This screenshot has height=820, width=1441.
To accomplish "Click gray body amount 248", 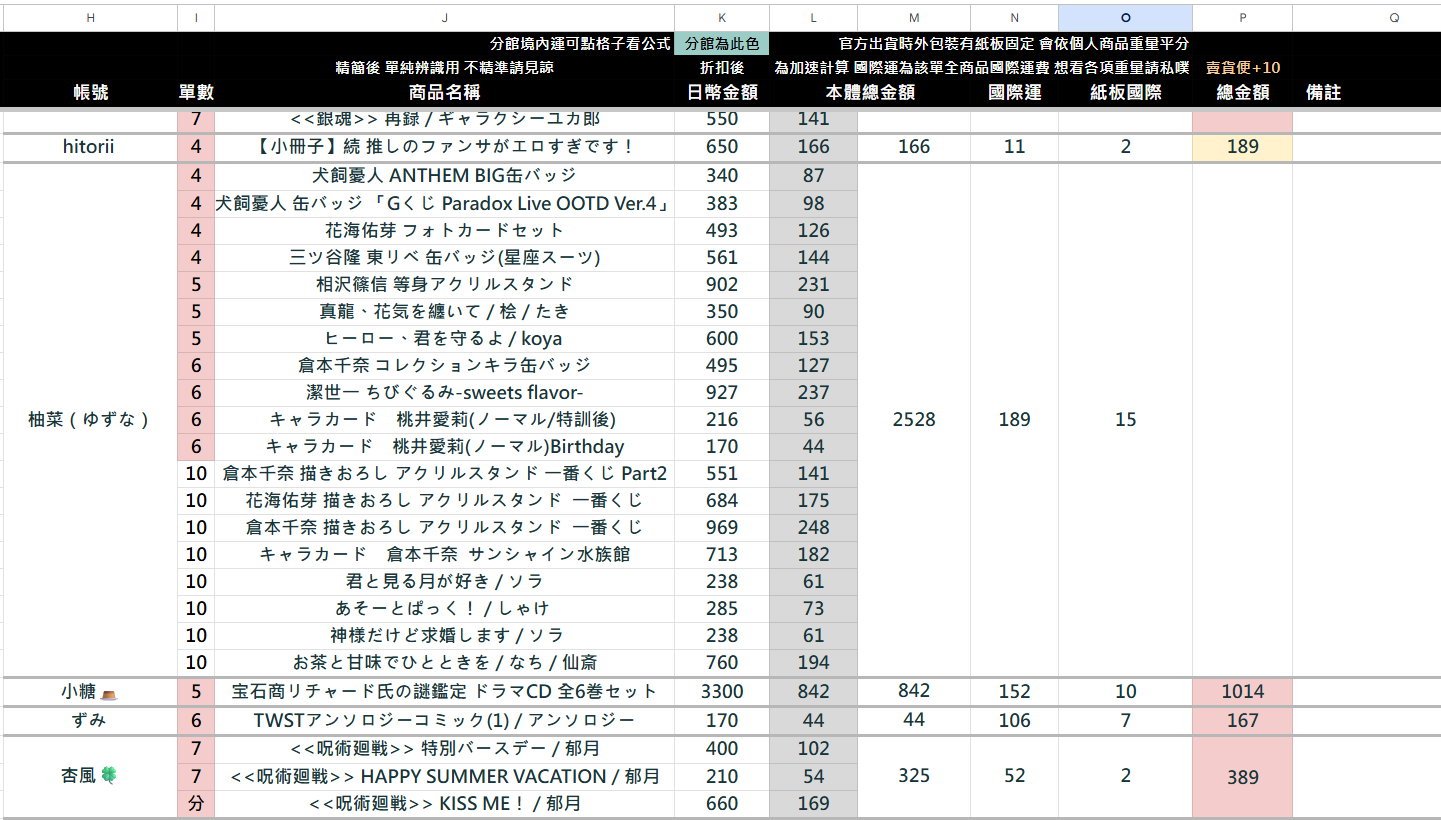I will [814, 527].
